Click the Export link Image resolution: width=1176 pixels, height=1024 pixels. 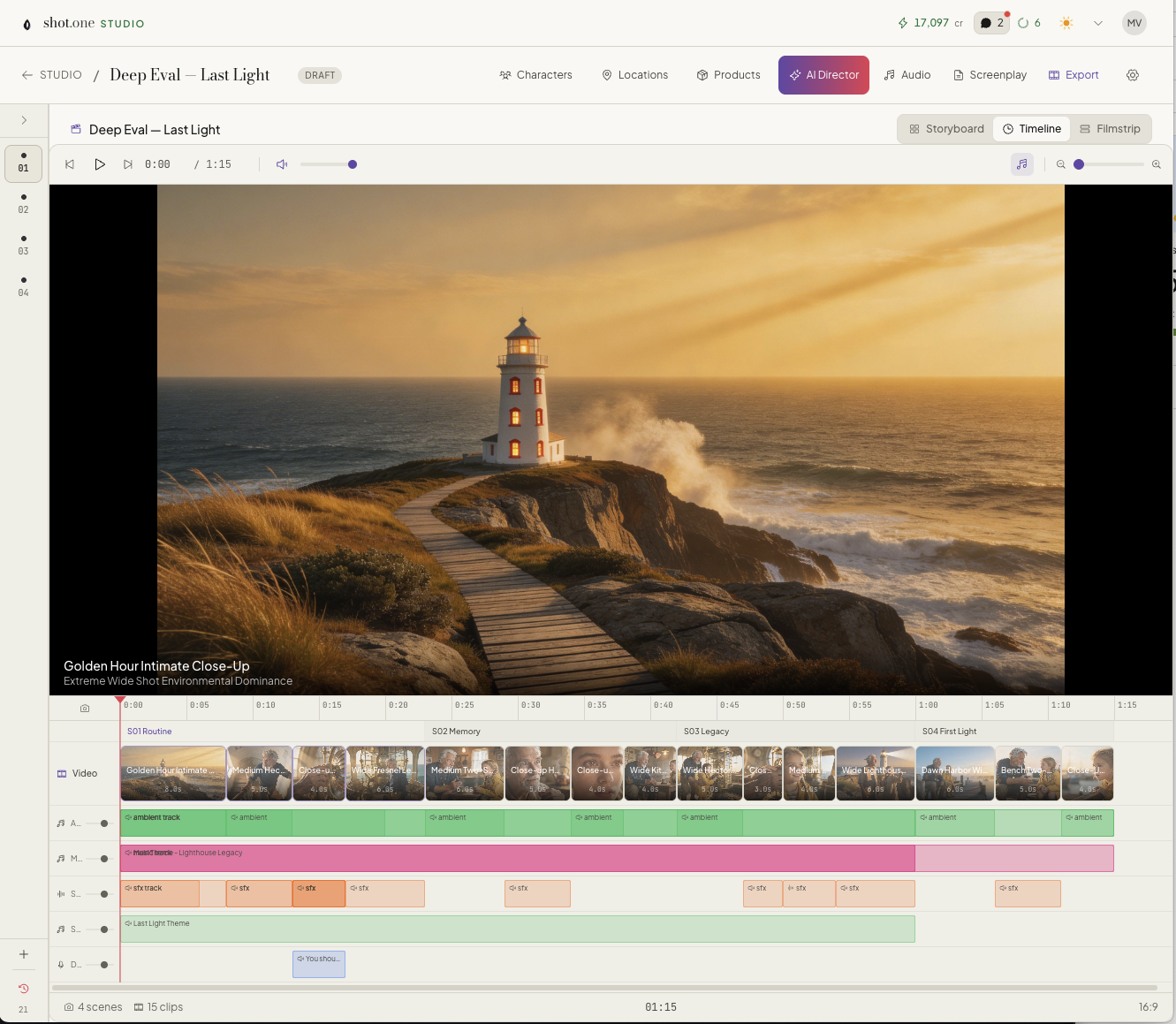[1074, 75]
